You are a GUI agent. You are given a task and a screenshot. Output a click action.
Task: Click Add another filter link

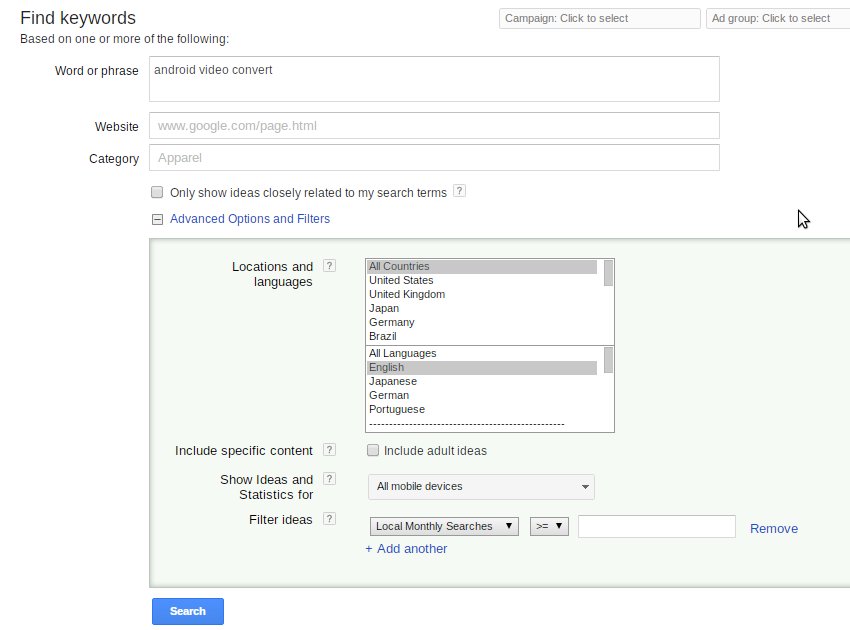(x=411, y=548)
